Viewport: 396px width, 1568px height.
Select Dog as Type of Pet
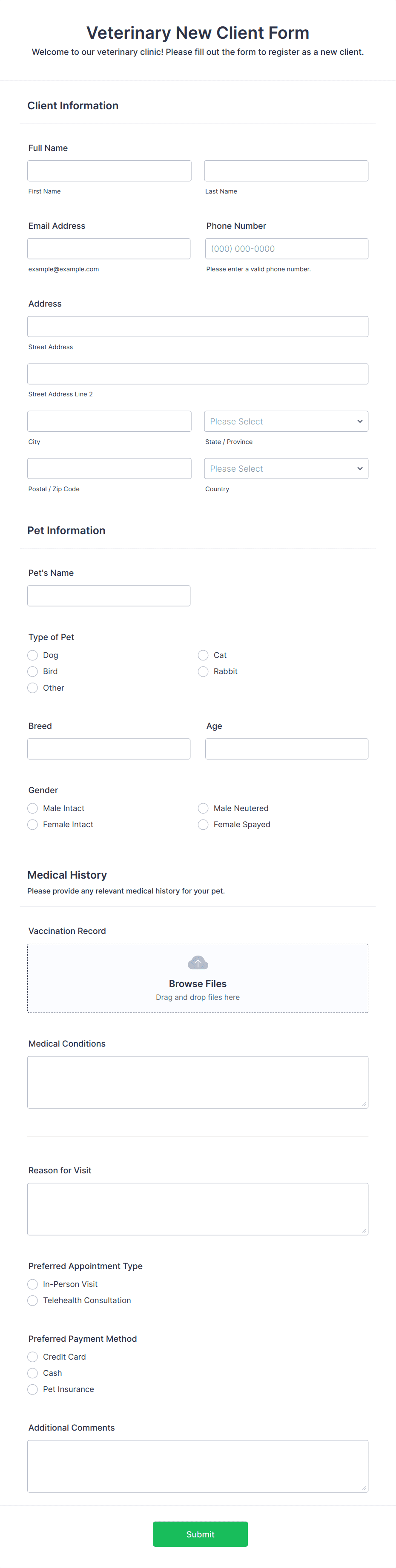coord(32,655)
